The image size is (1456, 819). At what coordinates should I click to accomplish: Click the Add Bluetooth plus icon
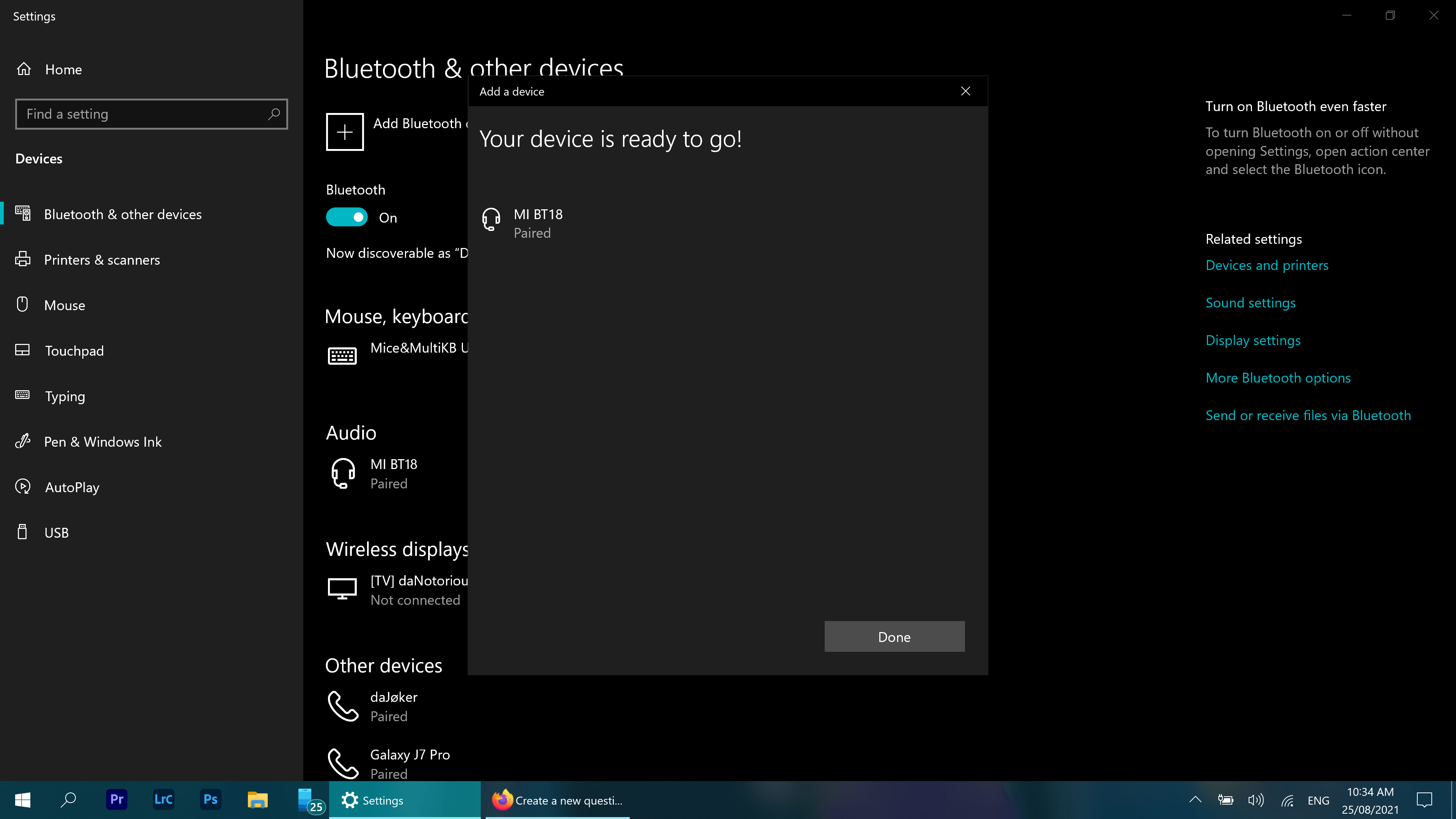(345, 132)
